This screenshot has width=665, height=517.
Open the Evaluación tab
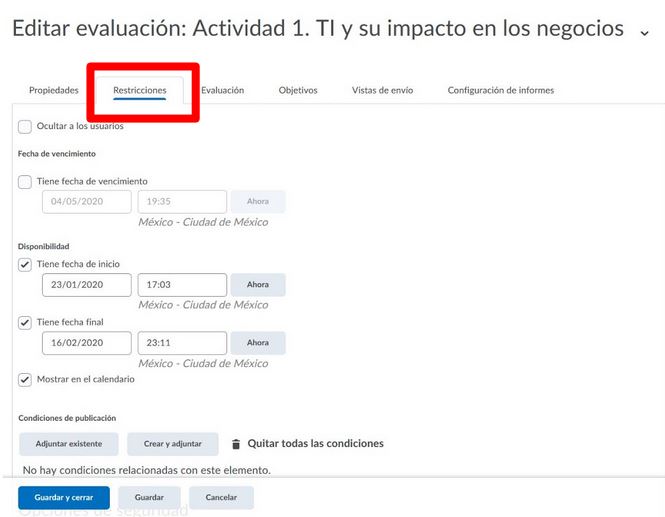(222, 90)
